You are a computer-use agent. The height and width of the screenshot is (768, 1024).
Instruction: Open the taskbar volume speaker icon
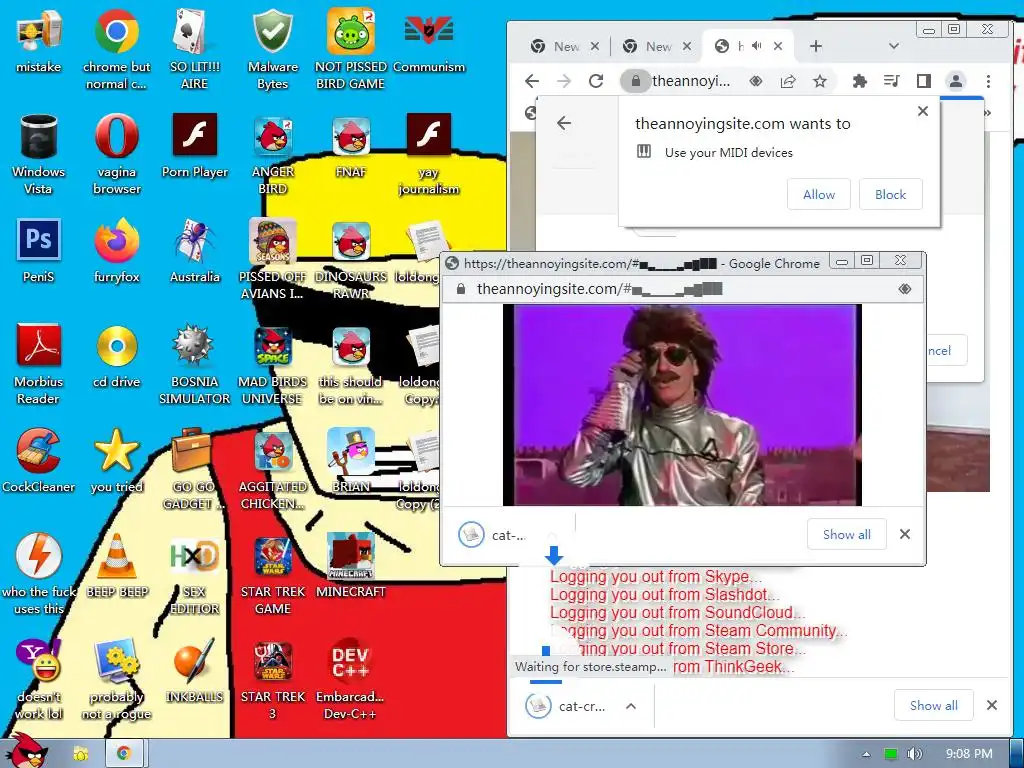[x=915, y=754]
